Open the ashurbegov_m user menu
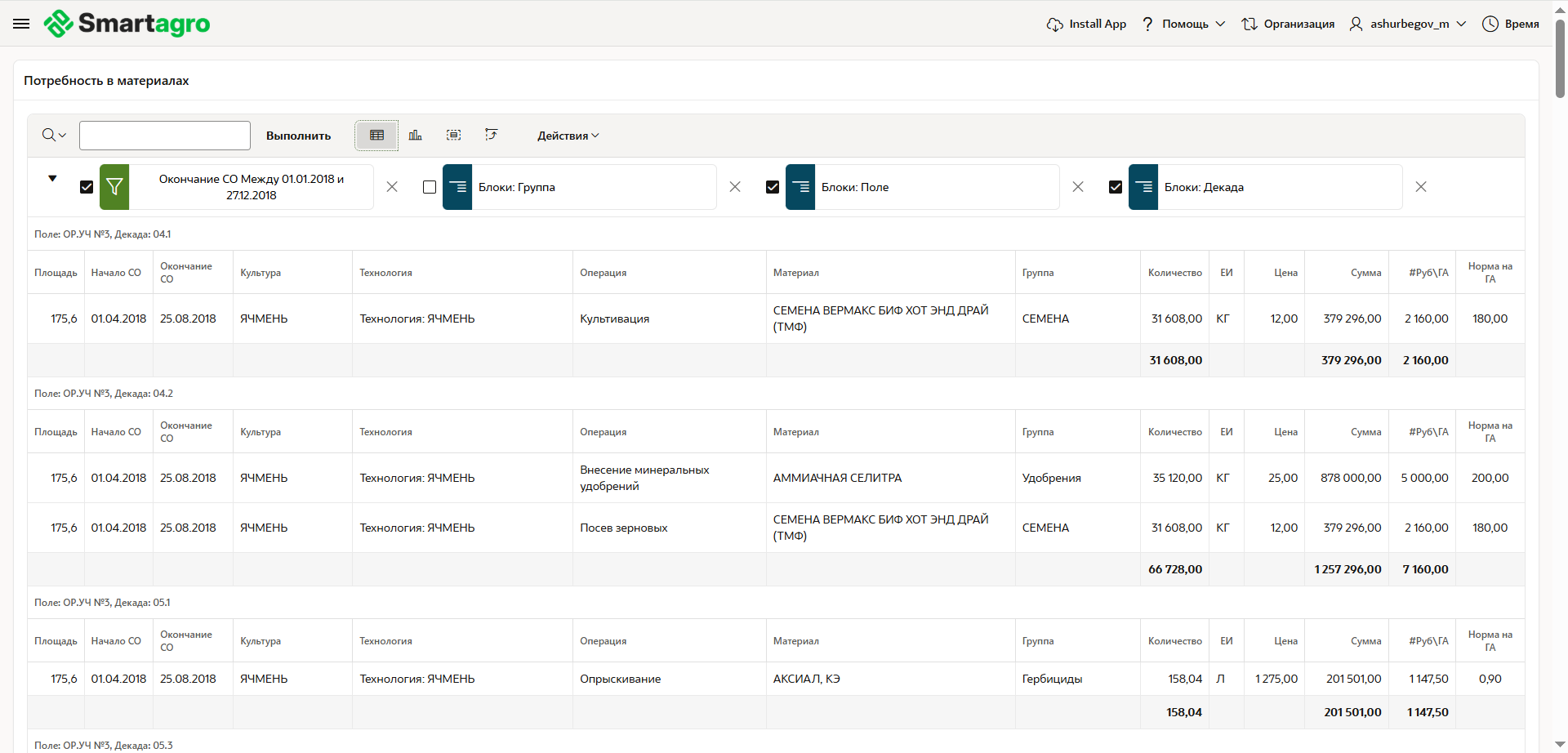 (1408, 24)
